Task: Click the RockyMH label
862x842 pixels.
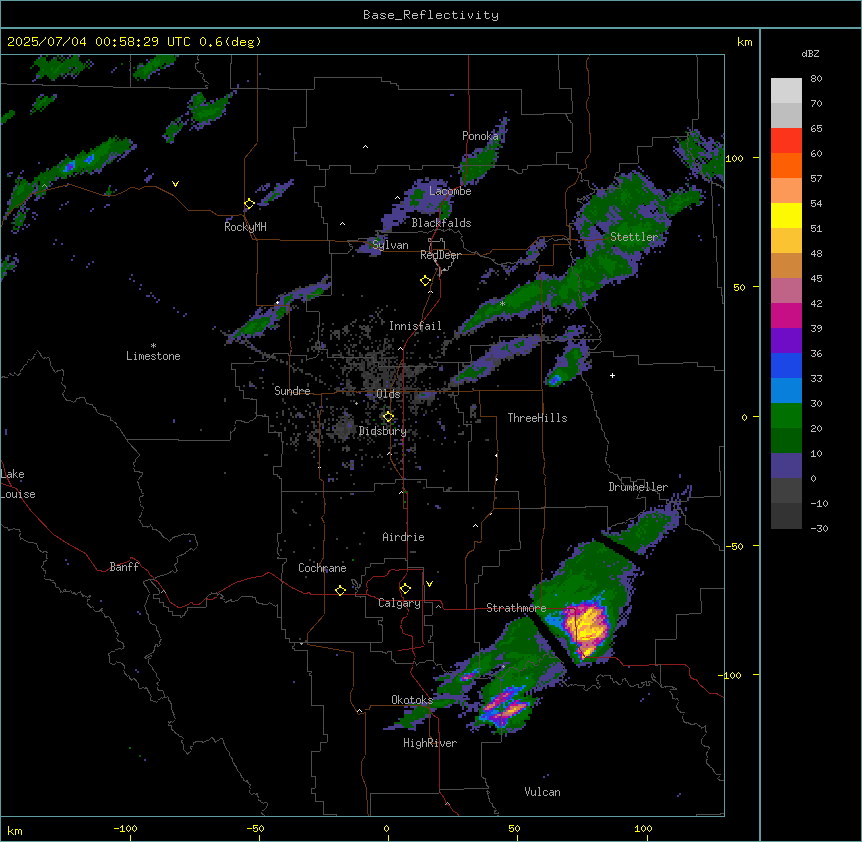Action: click(245, 227)
